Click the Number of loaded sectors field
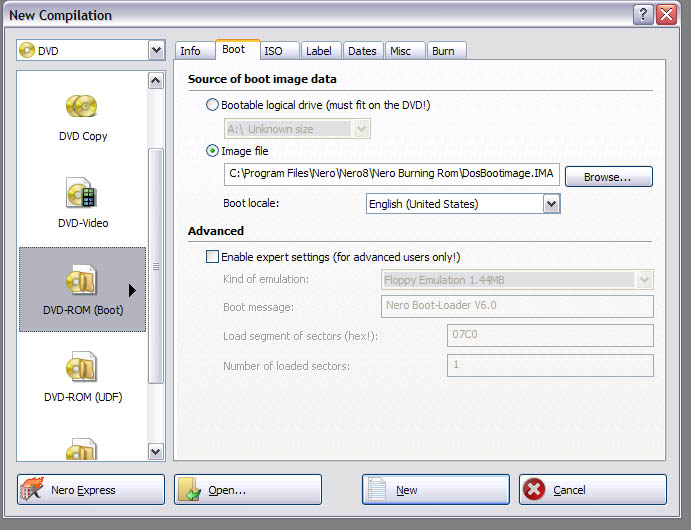 pos(550,365)
